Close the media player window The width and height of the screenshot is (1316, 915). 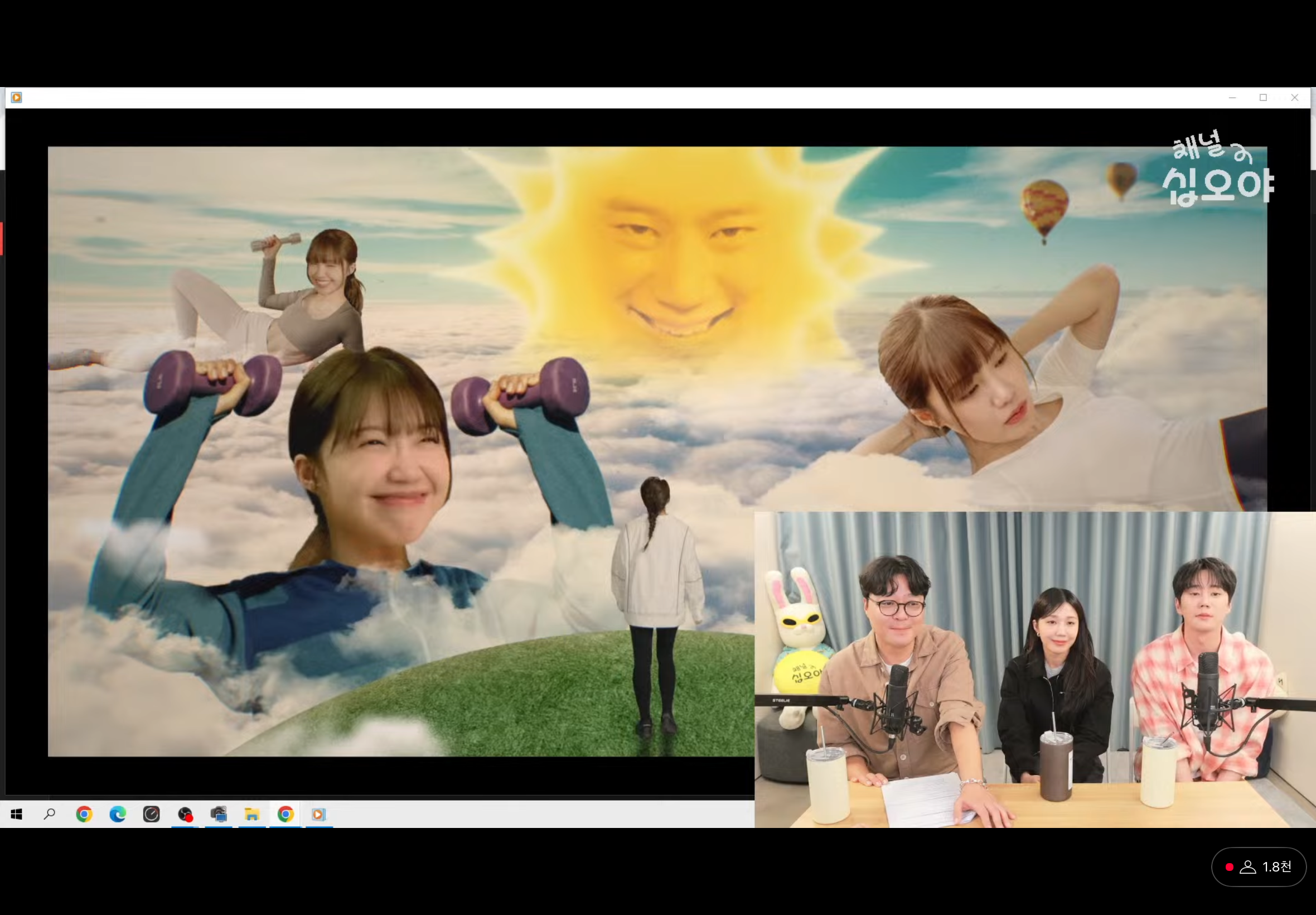1294,98
